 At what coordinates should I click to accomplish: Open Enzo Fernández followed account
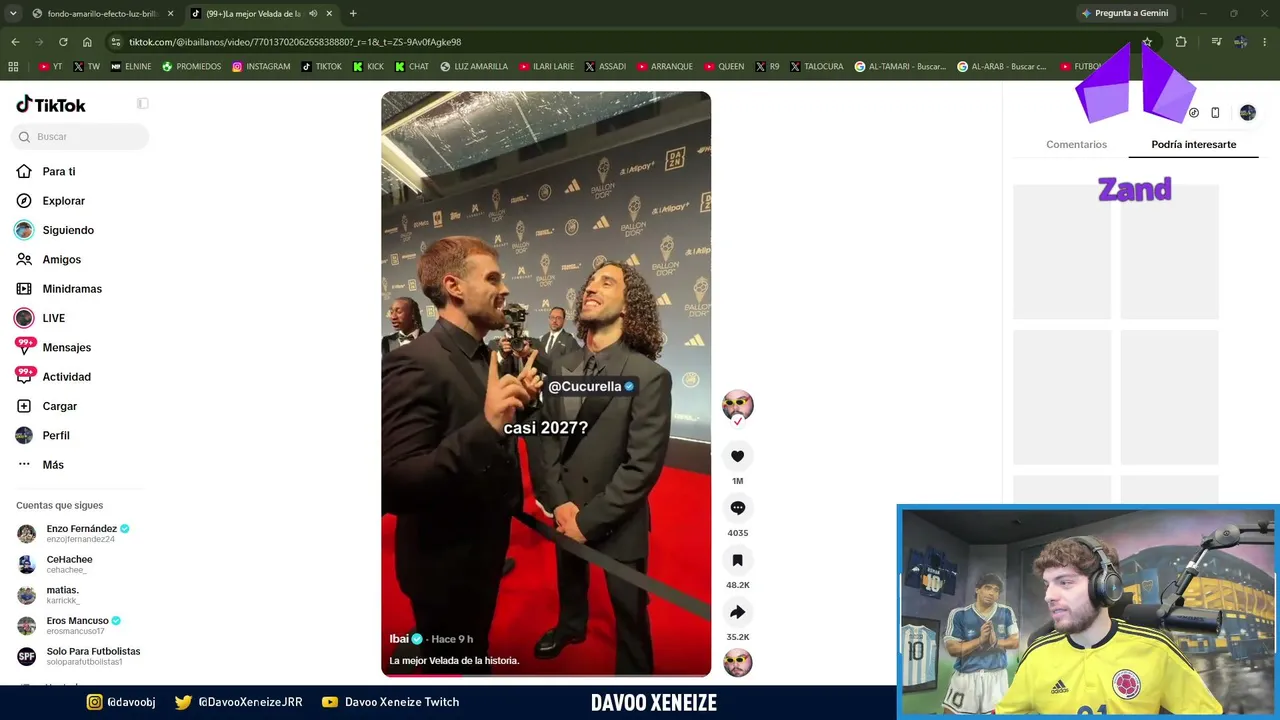[x=80, y=533]
